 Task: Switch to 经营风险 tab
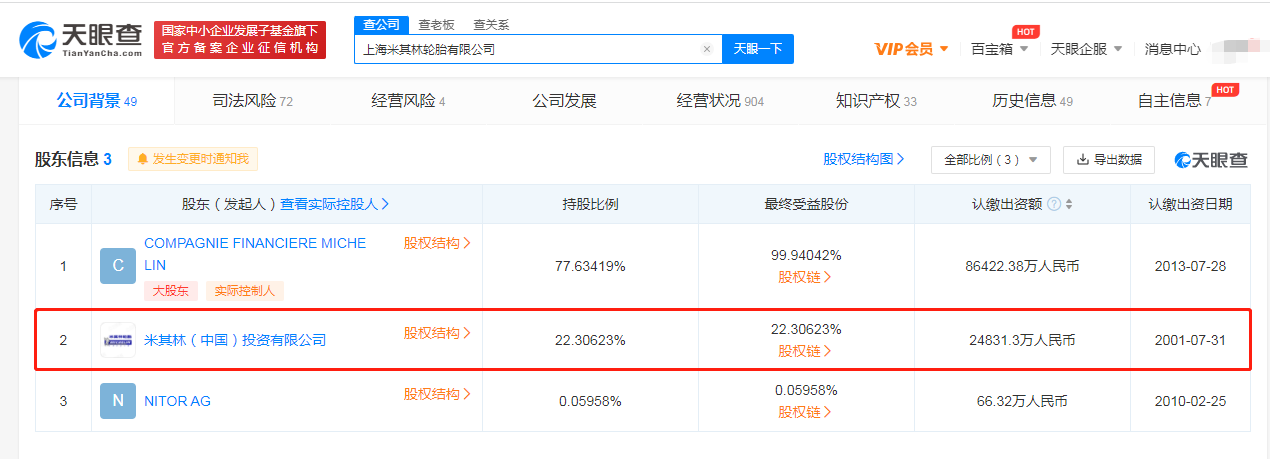click(408, 100)
